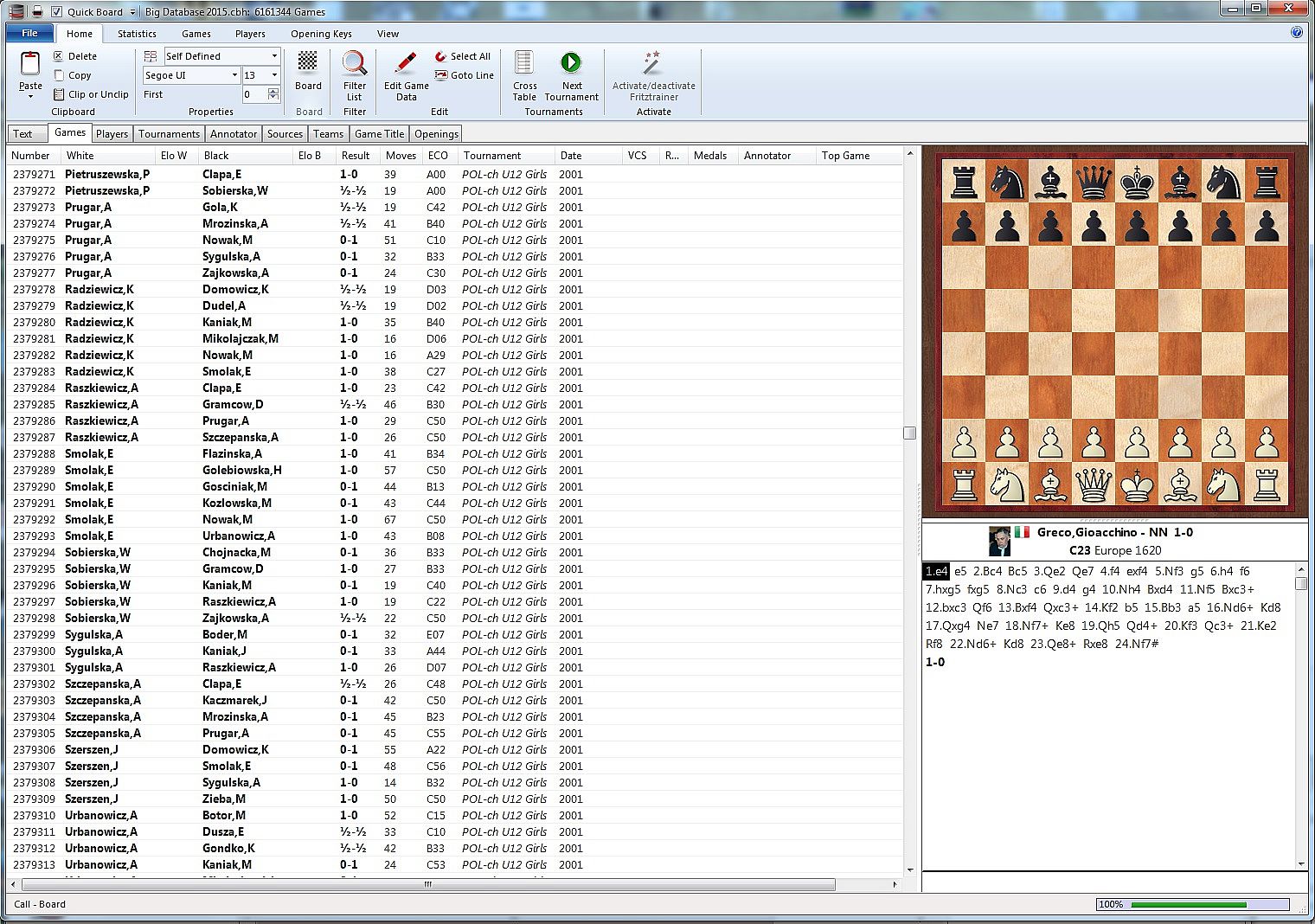Click the help icon in the ribbon
1315x924 pixels.
pos(1296,33)
